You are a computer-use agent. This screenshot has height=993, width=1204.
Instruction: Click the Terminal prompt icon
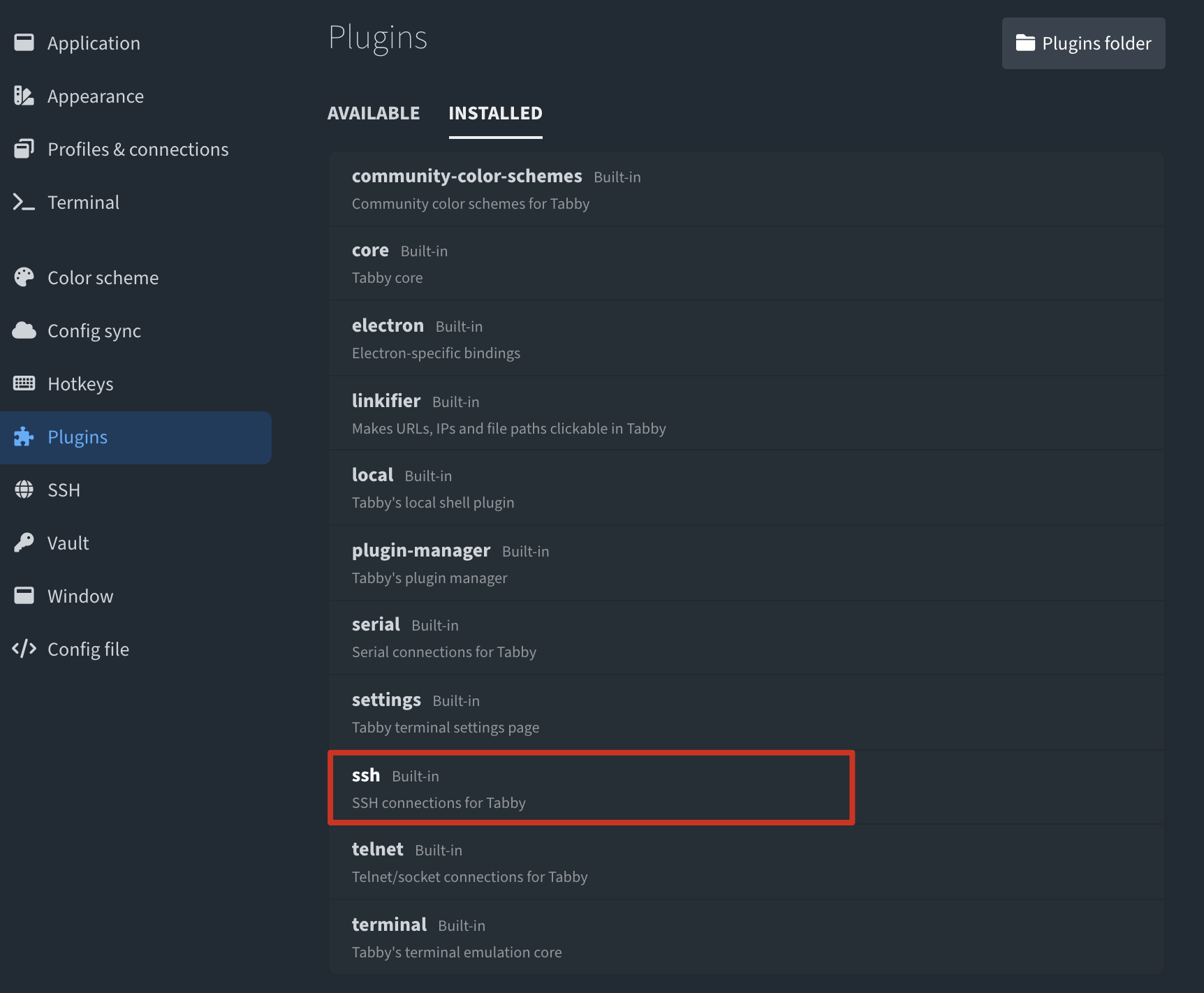click(24, 202)
